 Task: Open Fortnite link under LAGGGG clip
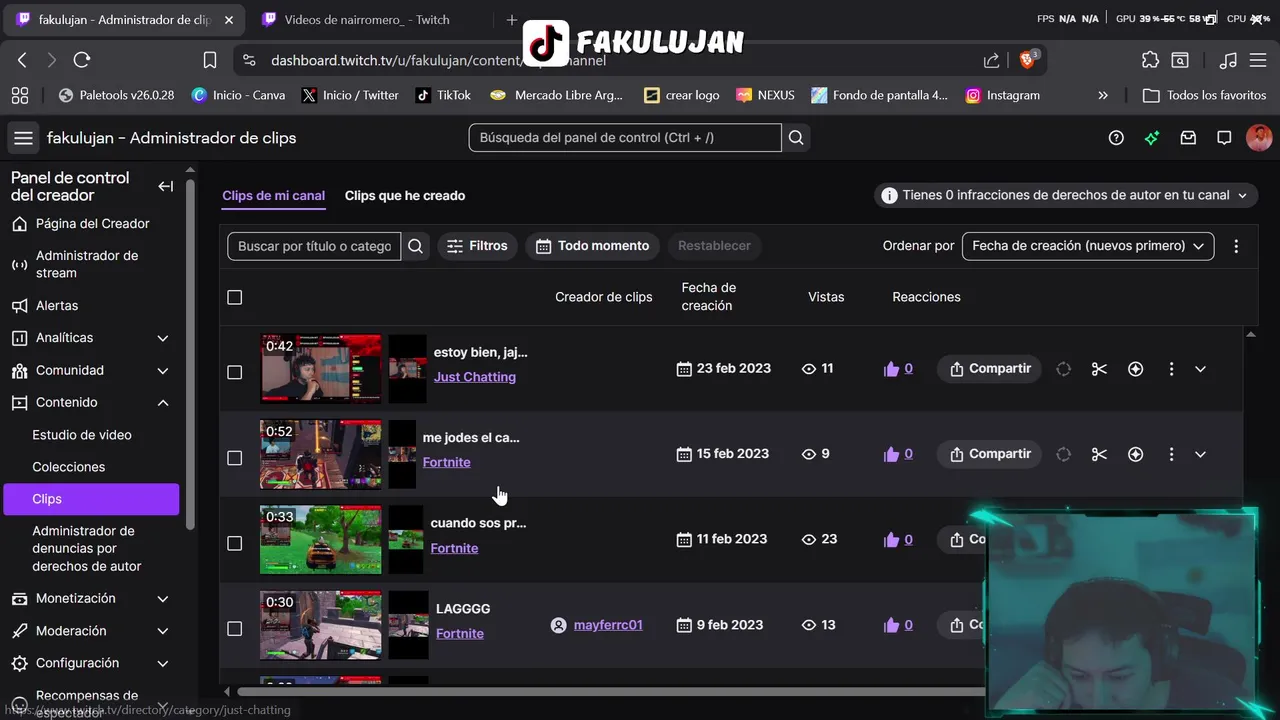pyautogui.click(x=460, y=634)
